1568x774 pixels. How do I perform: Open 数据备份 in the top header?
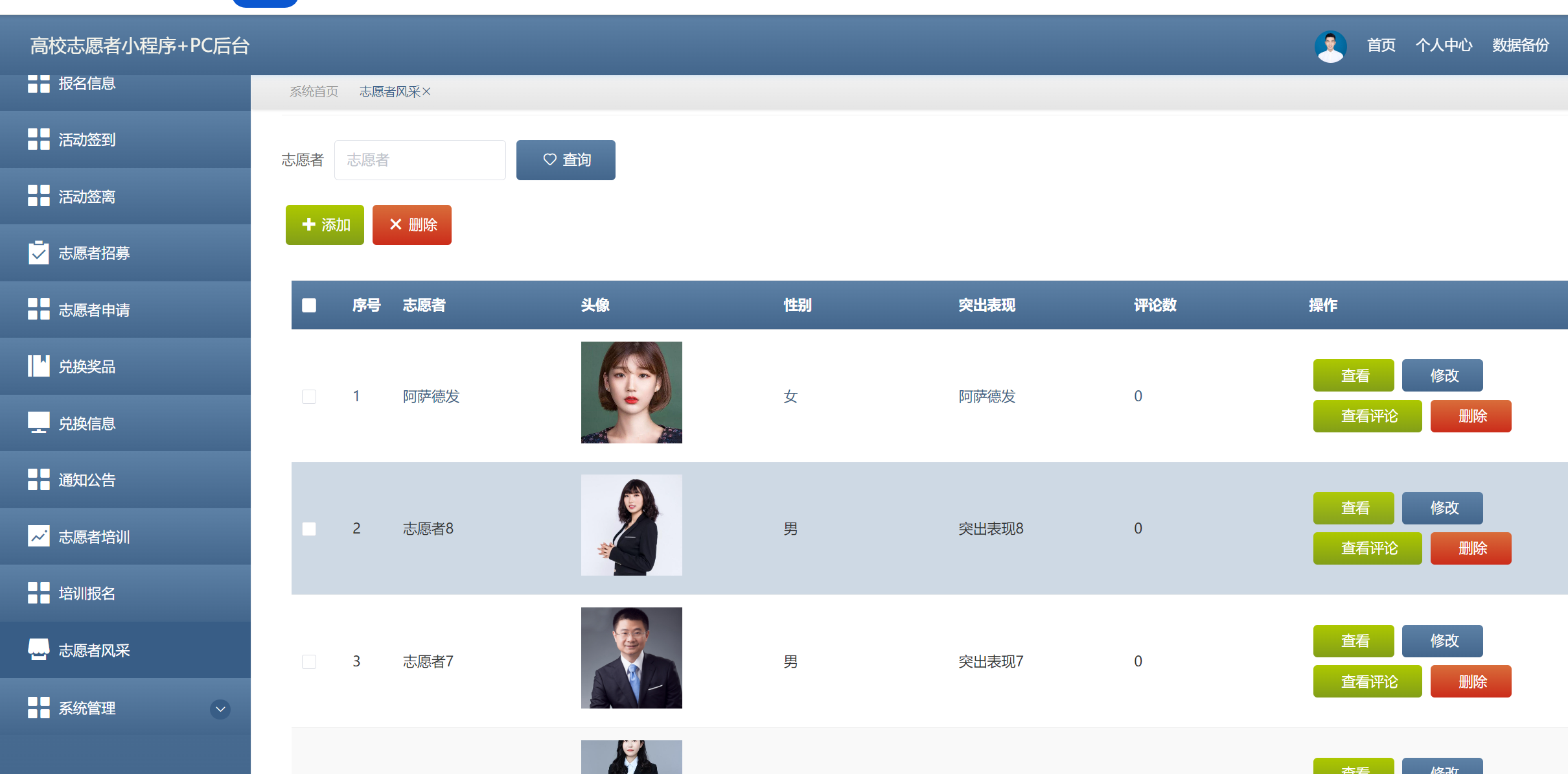[1521, 45]
